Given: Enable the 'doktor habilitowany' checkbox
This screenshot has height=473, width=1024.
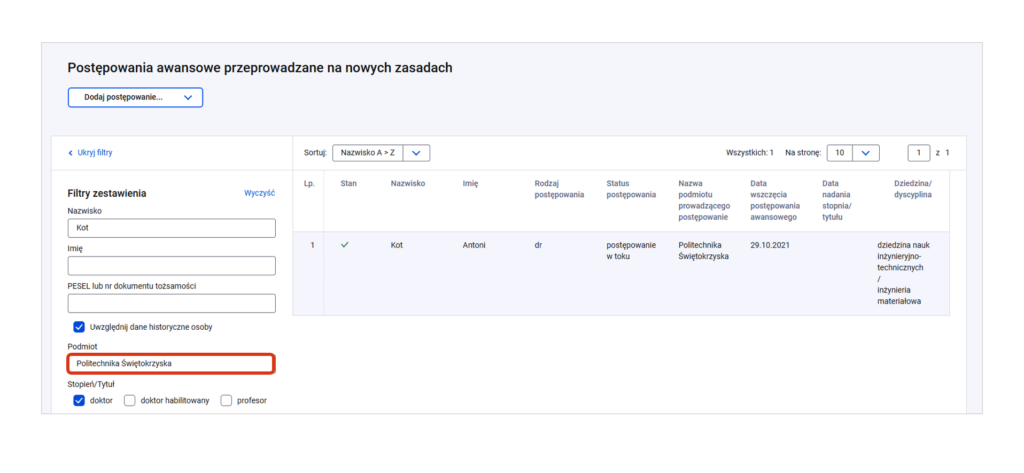Looking at the screenshot, I should pyautogui.click(x=130, y=401).
